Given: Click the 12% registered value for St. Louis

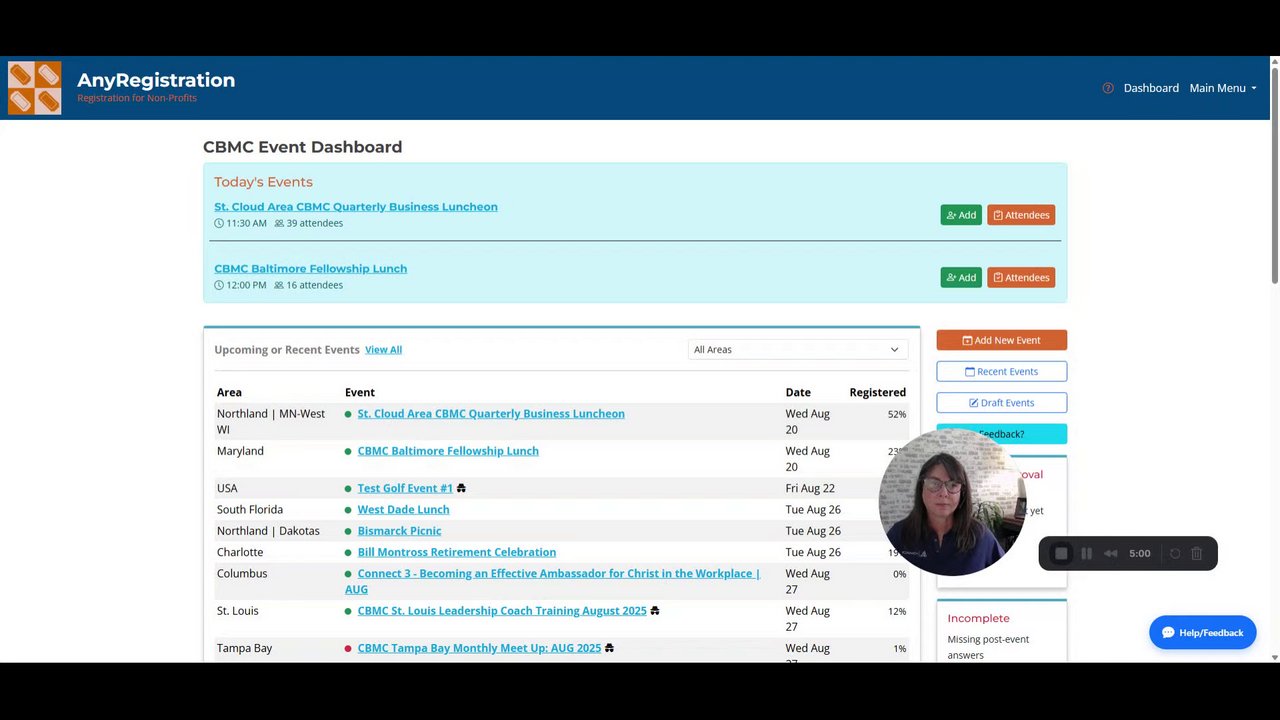Looking at the screenshot, I should pyautogui.click(x=896, y=611).
